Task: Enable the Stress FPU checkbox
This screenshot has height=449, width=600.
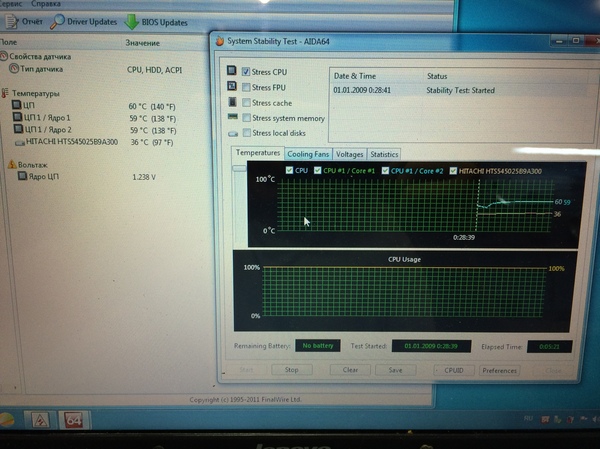Action: 246,88
